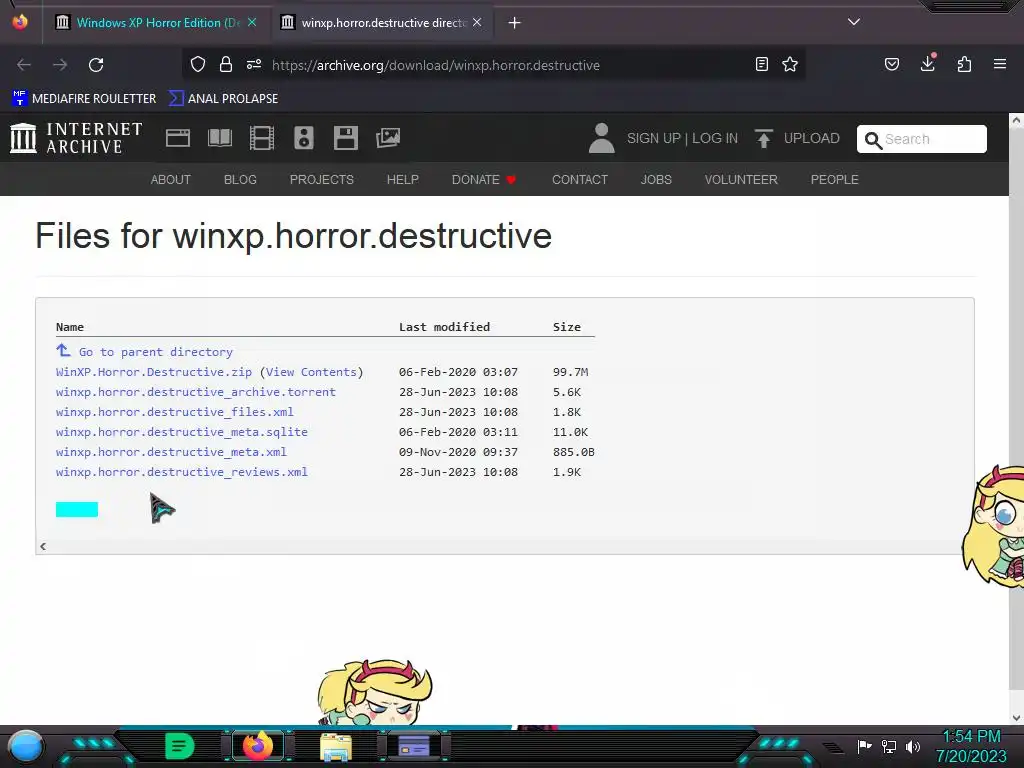Screen dimensions: 1024x768
Task: Close the Windows XP Horror Edition tab
Action: coord(252,22)
